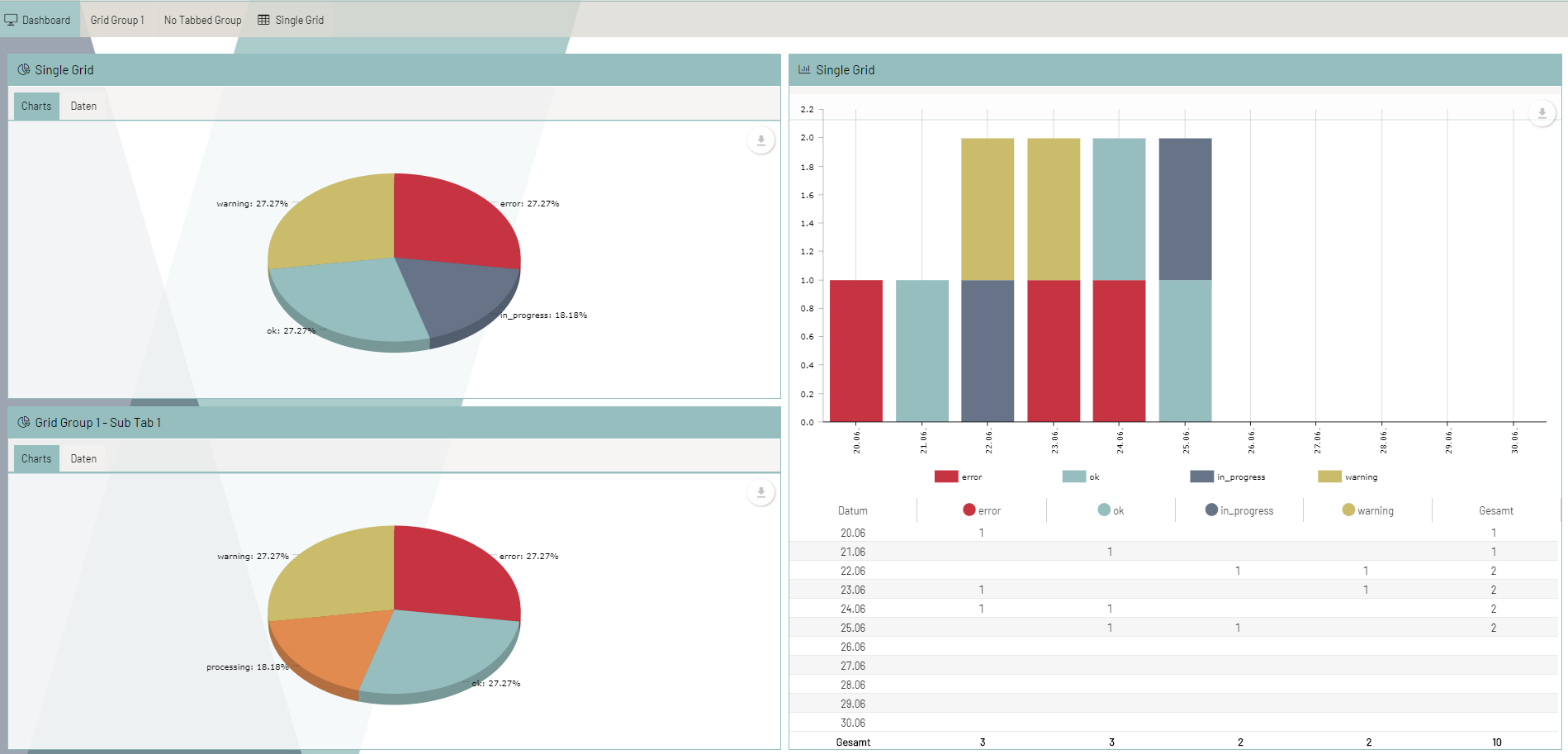This screenshot has width=1568, height=754.
Task: Download the bar chart using the download icon
Action: [1541, 113]
